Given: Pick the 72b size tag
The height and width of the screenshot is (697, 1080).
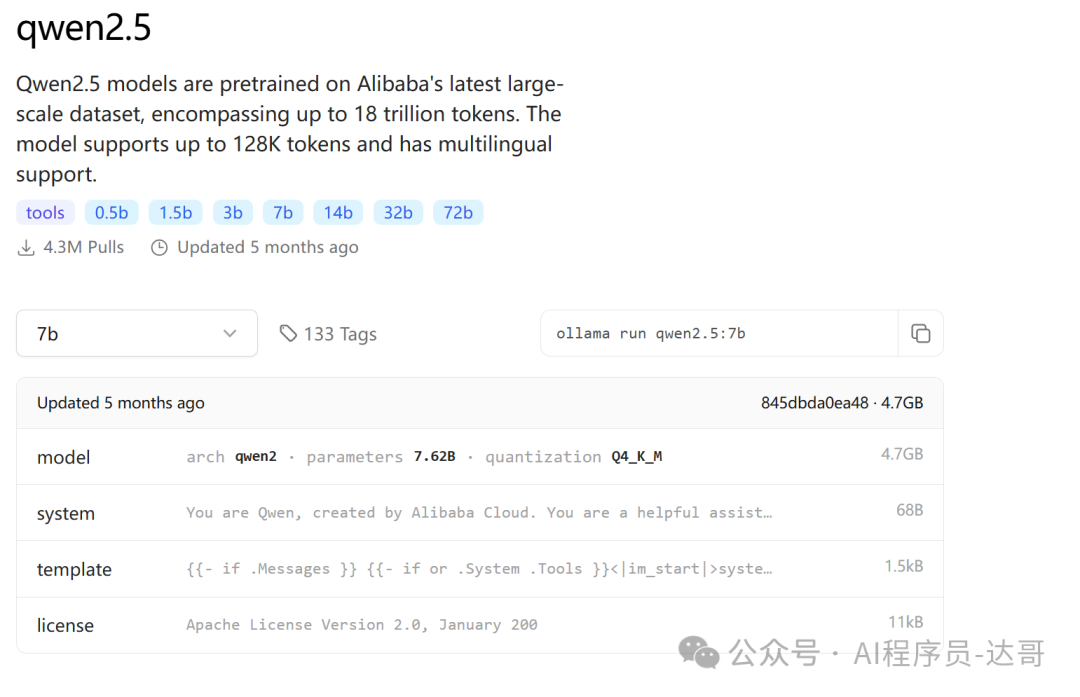Looking at the screenshot, I should tap(458, 213).
